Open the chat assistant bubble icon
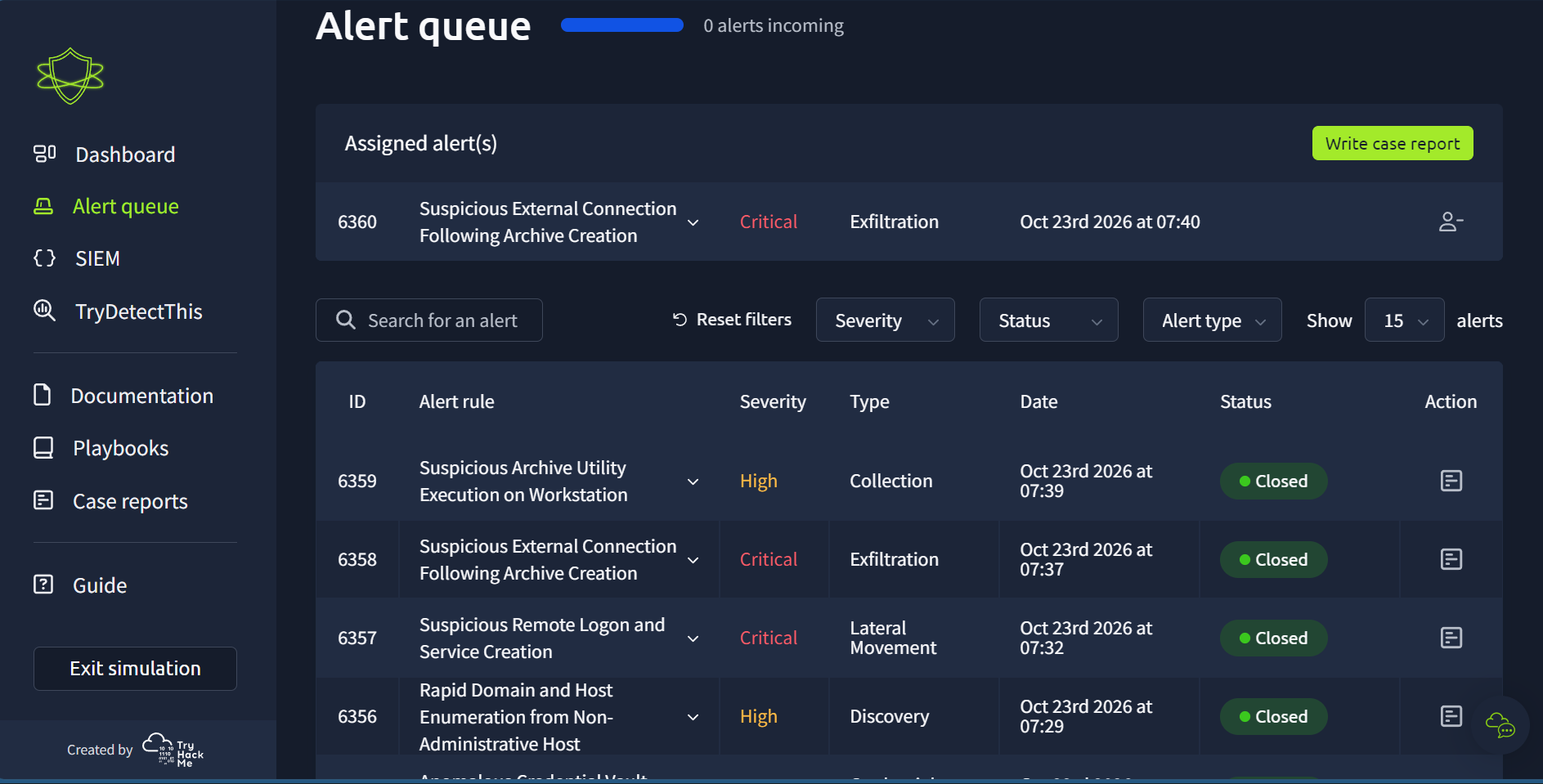This screenshot has width=1543, height=784. pos(1500,724)
